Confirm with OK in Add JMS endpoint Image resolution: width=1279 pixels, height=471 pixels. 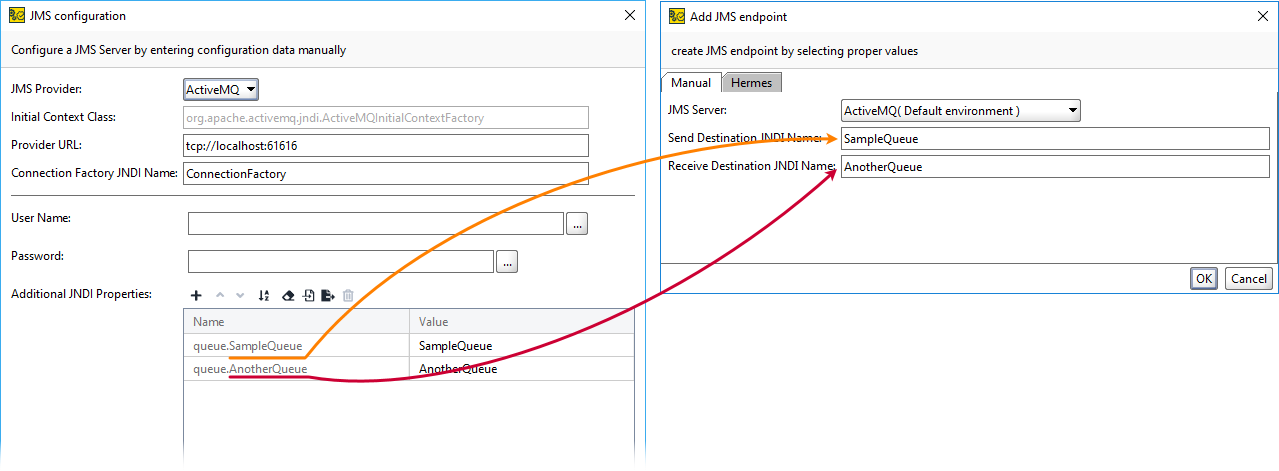coord(1204,279)
